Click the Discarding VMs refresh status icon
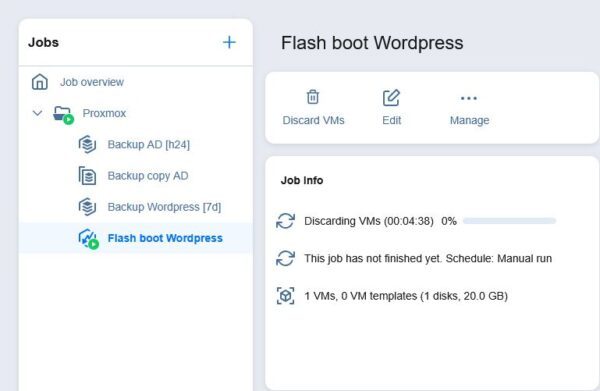Screen dimensions: 600x391 (x=285, y=221)
